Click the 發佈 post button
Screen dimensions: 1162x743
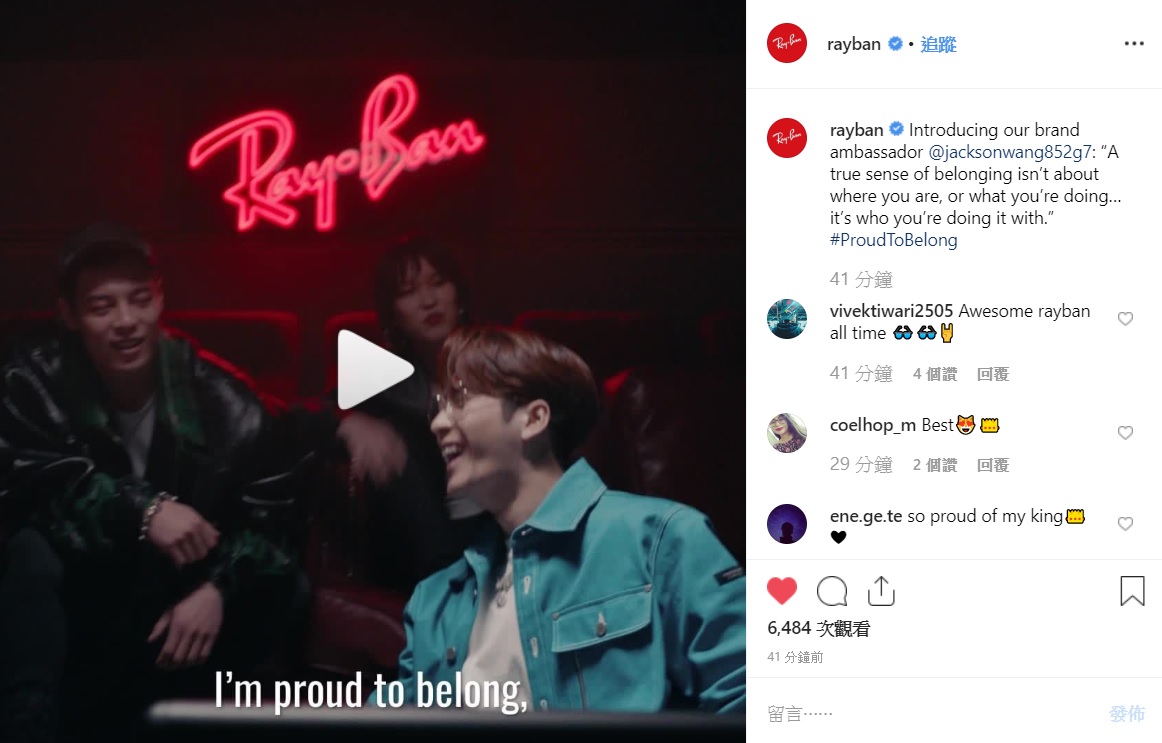tap(1126, 713)
